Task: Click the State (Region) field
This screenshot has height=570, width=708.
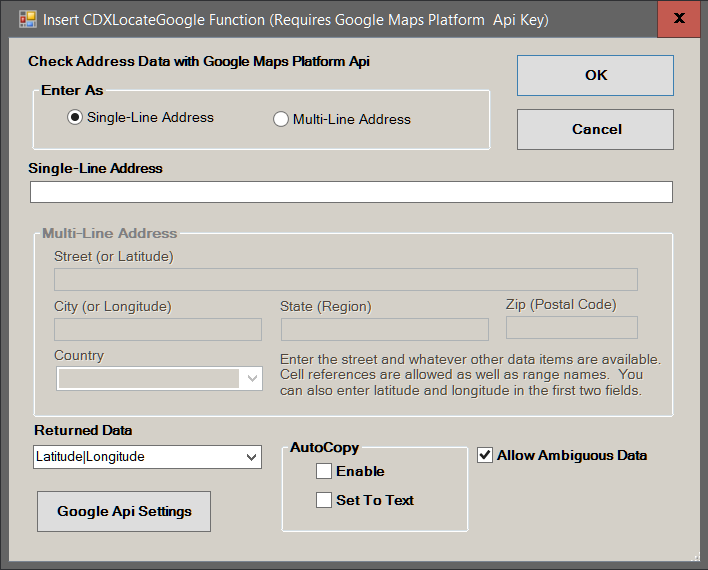Action: [x=385, y=329]
